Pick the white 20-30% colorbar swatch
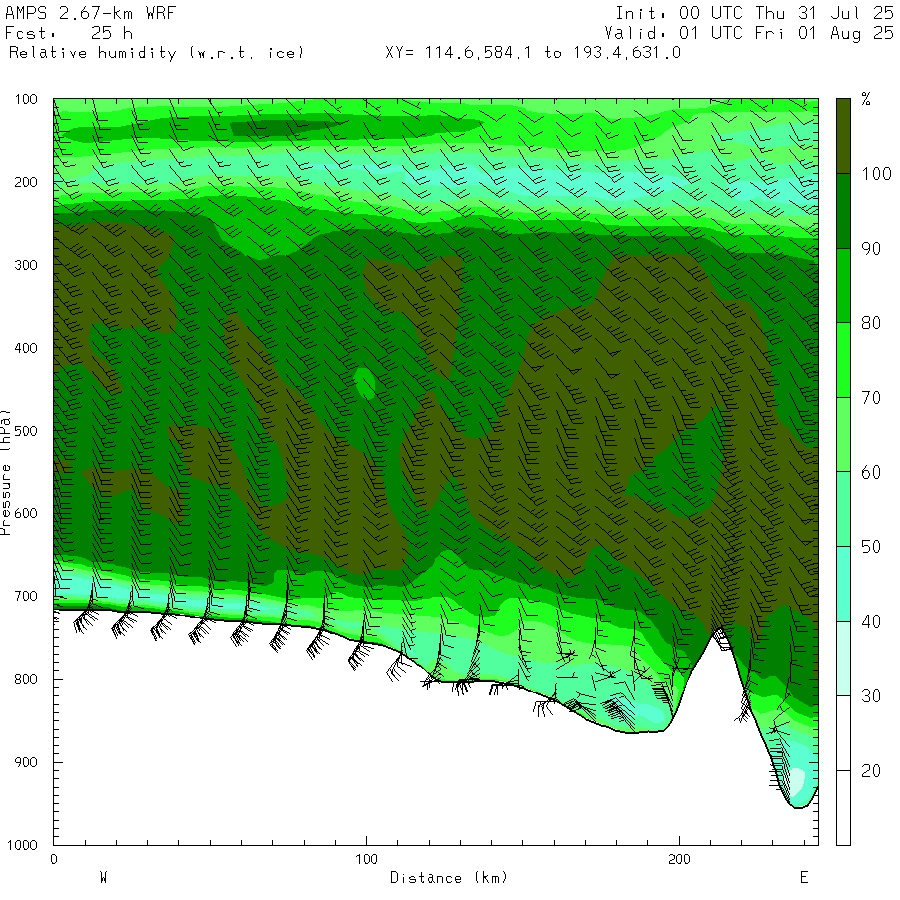The height and width of the screenshot is (900, 900). point(843,733)
